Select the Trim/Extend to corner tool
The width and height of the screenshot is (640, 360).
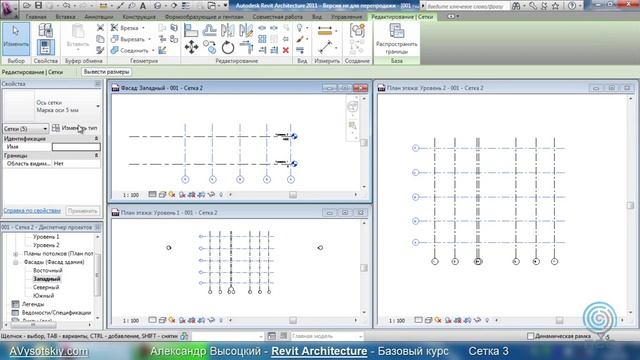[x=246, y=47]
